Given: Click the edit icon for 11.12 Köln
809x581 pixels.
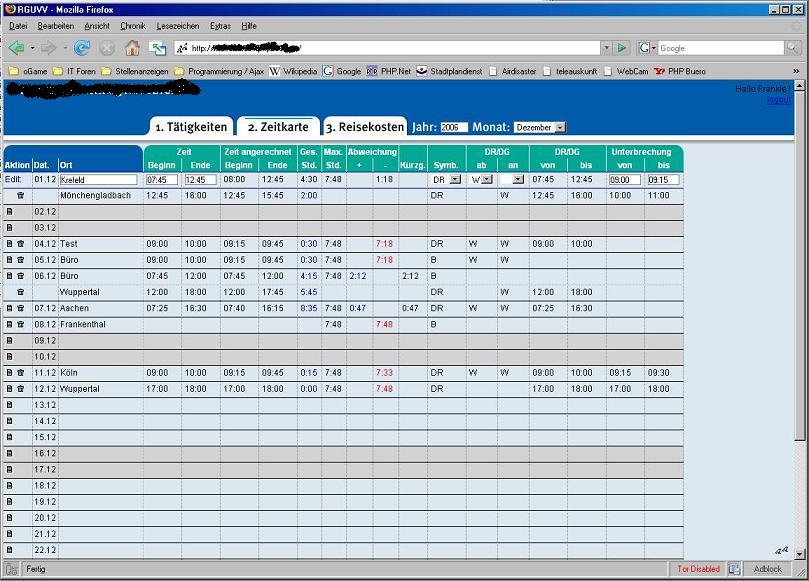Looking at the screenshot, I should click(x=9, y=372).
